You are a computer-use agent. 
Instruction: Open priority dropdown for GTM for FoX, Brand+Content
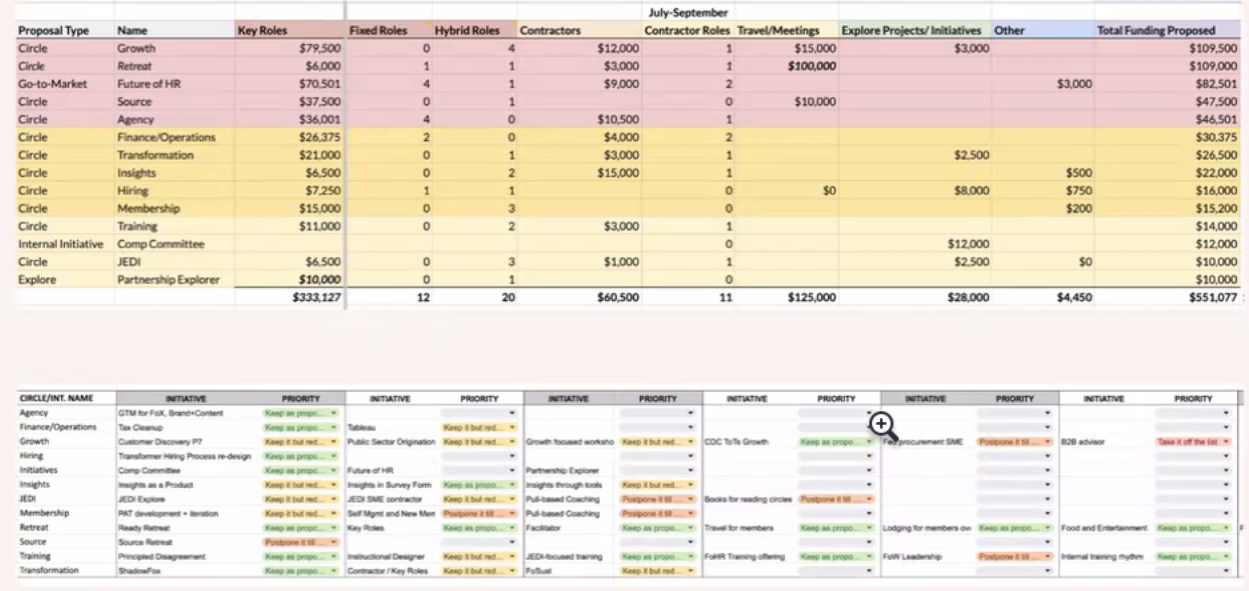tap(300, 412)
